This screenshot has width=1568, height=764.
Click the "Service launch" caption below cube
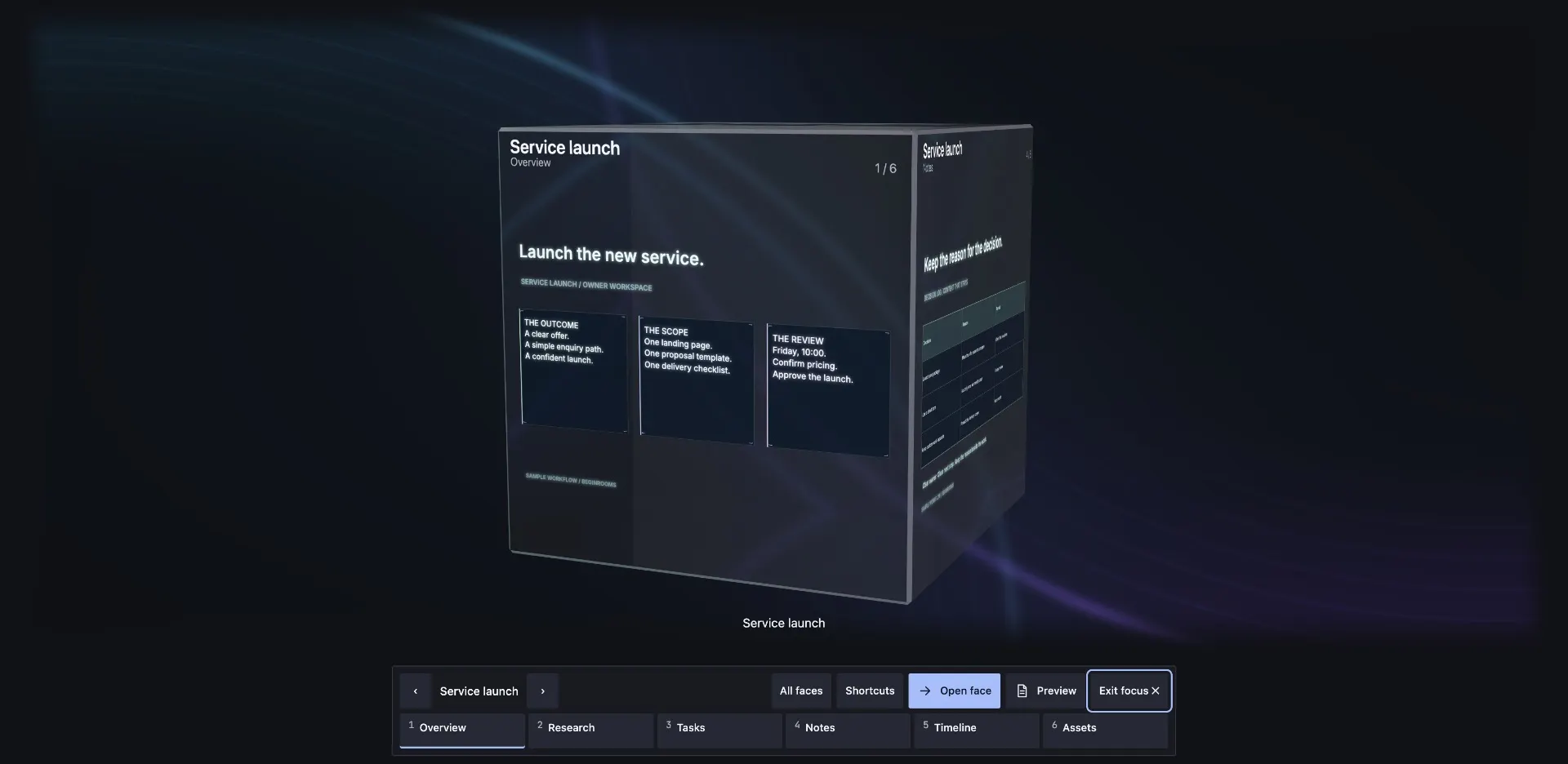coord(783,623)
